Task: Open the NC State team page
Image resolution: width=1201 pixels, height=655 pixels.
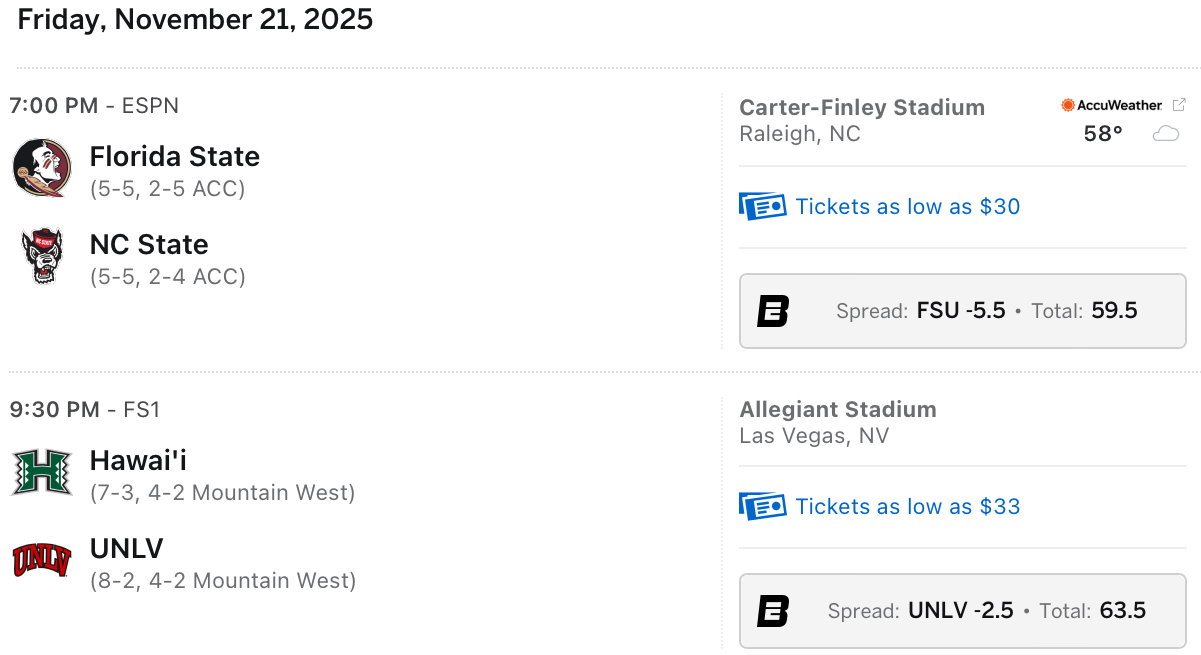Action: tap(149, 245)
